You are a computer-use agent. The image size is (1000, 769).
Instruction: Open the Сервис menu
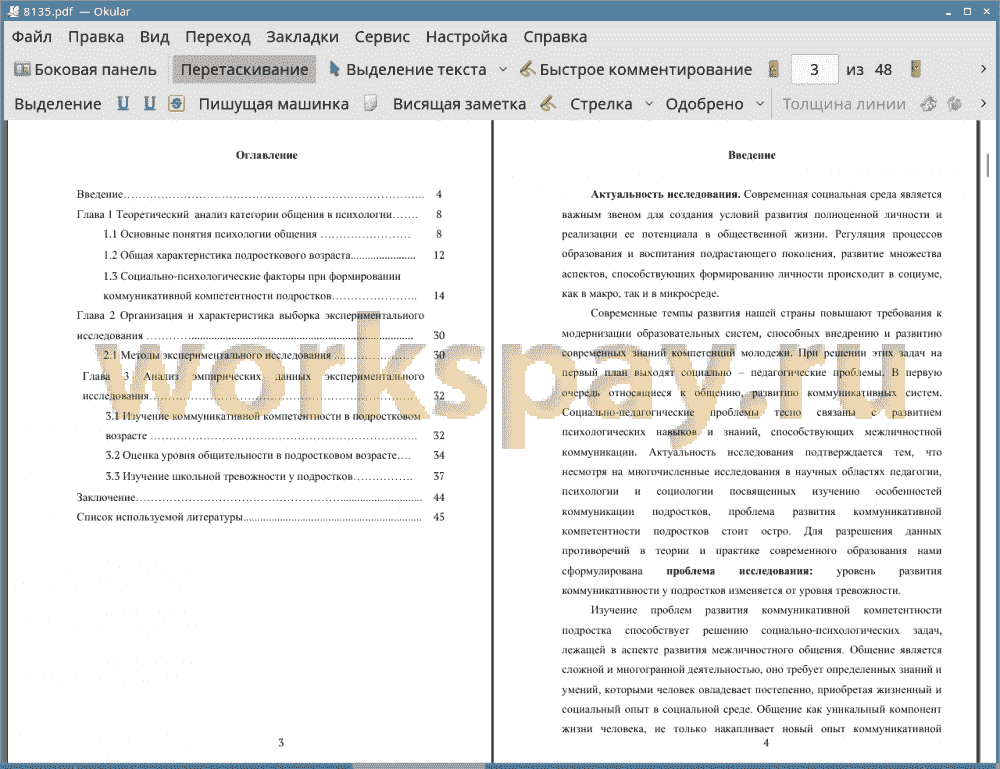[382, 37]
